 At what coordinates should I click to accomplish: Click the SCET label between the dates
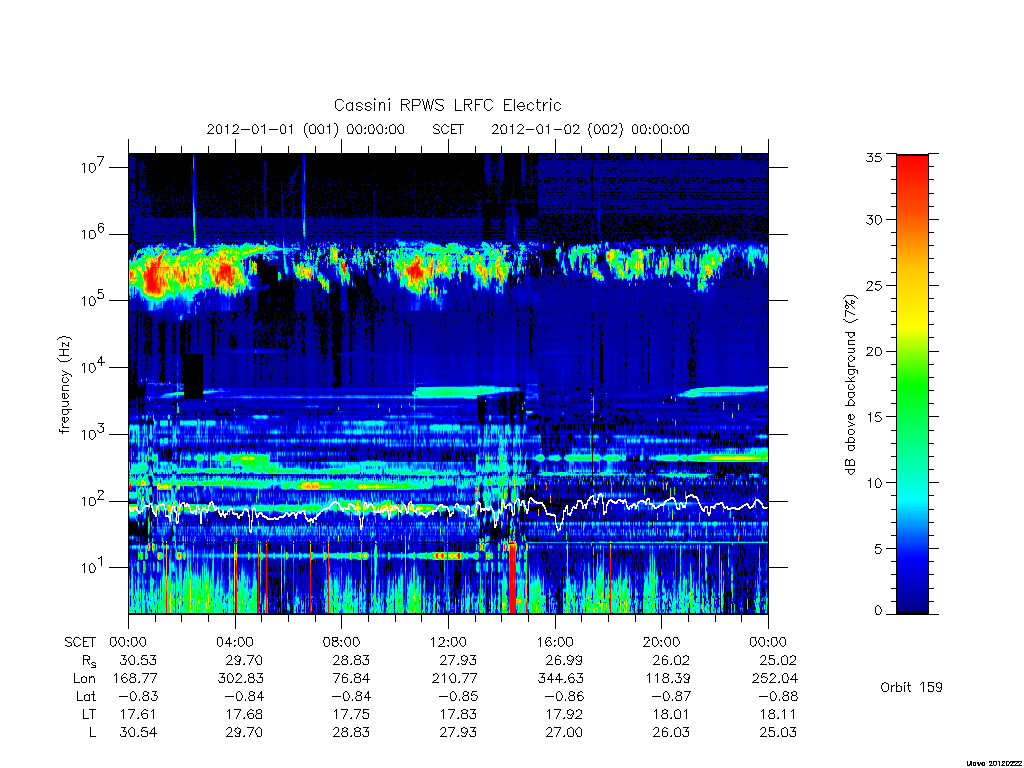[x=448, y=129]
